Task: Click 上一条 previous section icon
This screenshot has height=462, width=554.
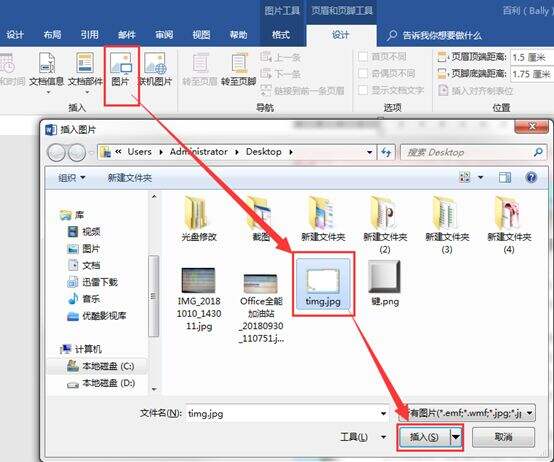Action: (281, 57)
